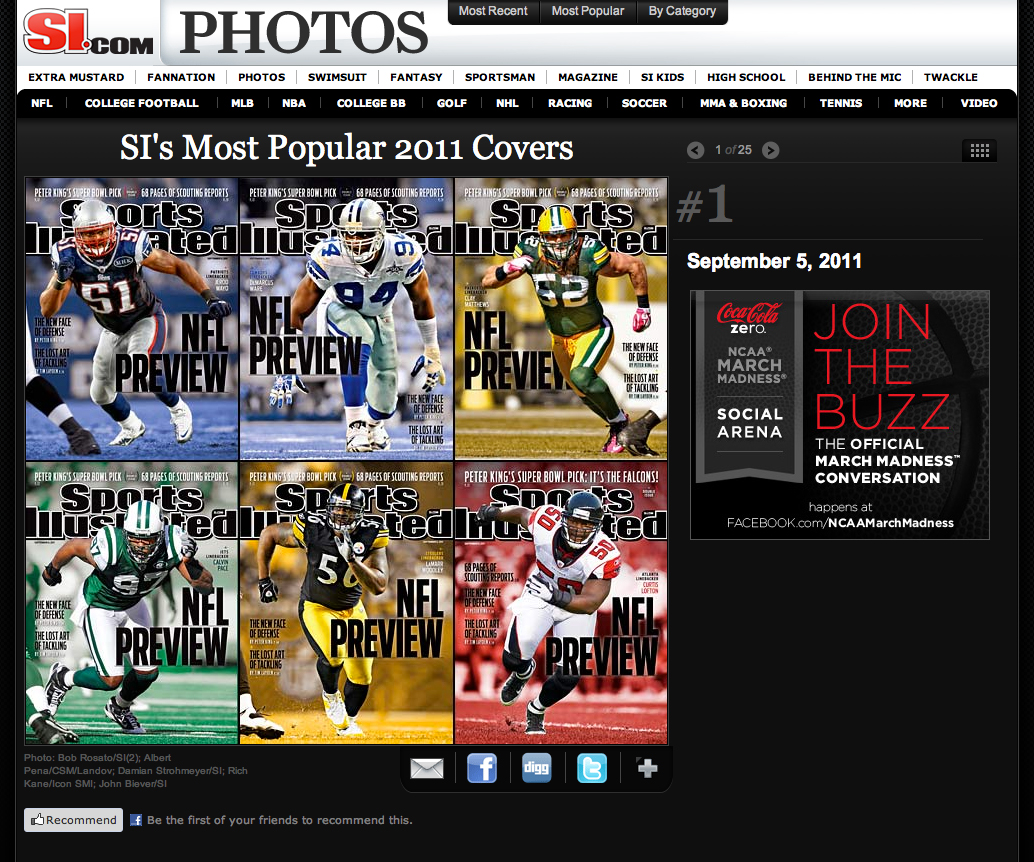Screen dimensions: 1034x862
Task: Click the Patriots number 51 cover
Action: 132,319
